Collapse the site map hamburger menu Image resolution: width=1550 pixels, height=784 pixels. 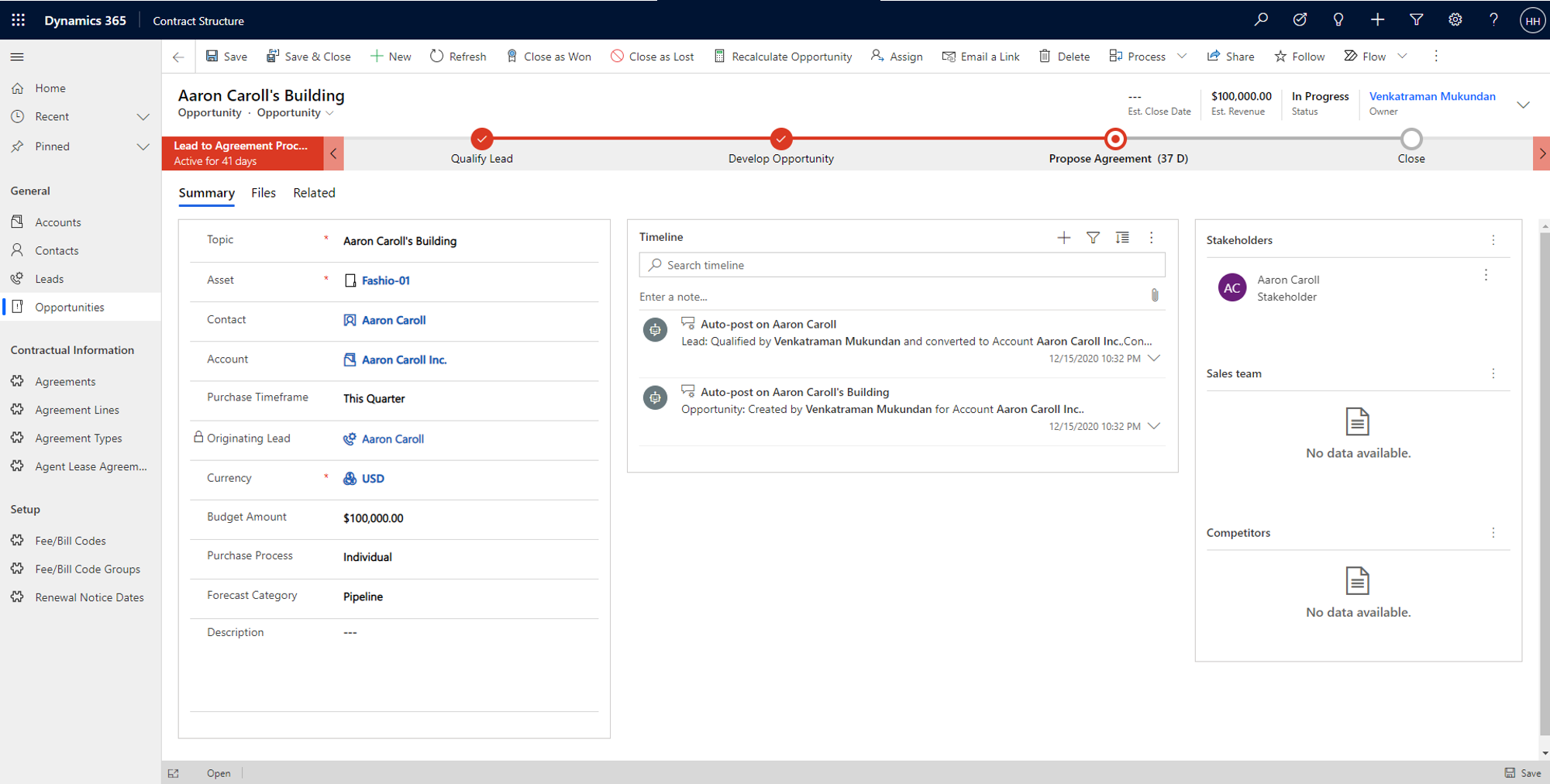17,57
